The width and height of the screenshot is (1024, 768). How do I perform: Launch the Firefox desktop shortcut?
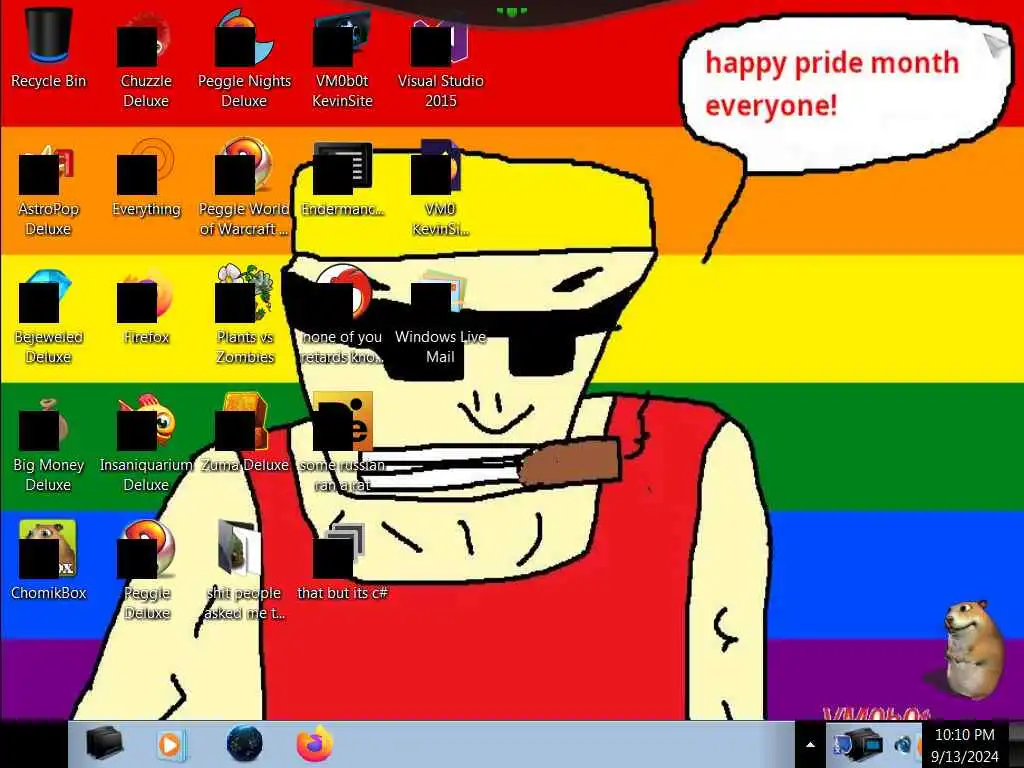[146, 307]
